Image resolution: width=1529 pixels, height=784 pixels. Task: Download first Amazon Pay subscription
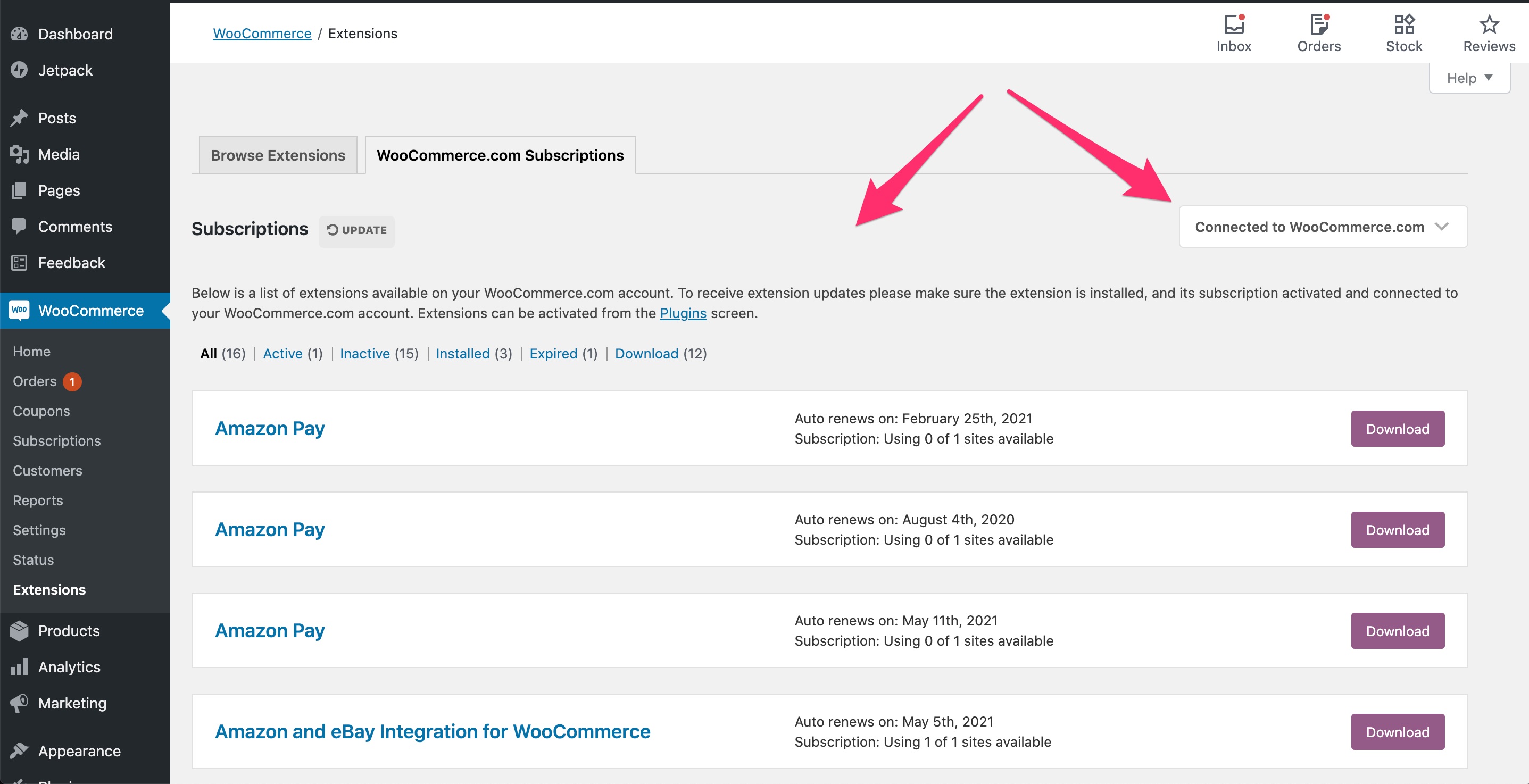(1397, 429)
